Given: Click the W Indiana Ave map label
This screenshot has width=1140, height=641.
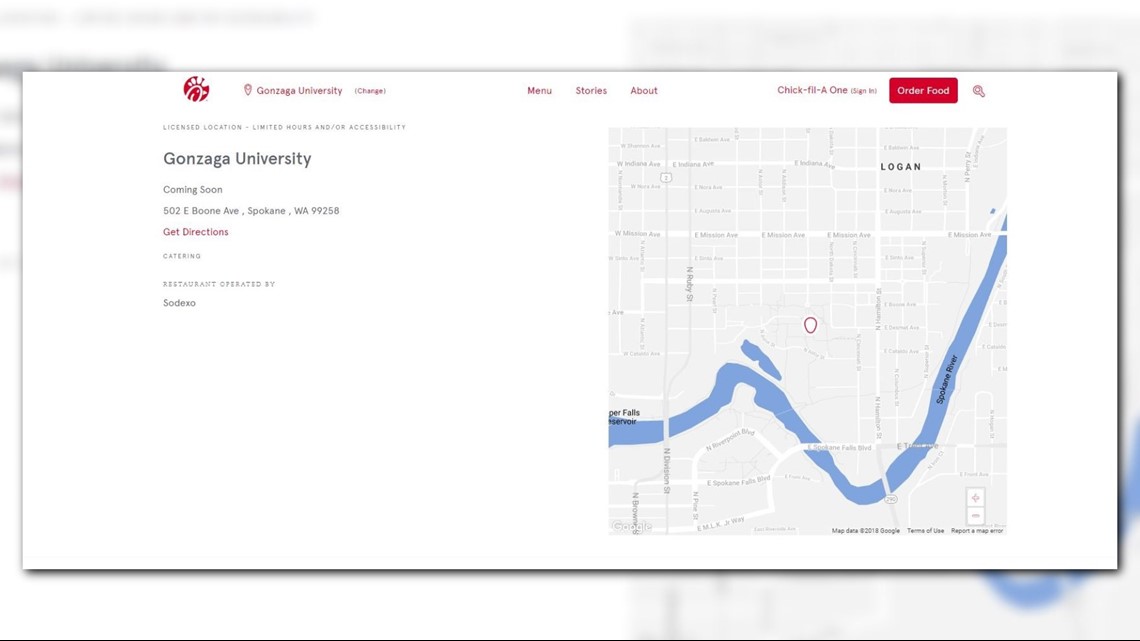Looking at the screenshot, I should [x=639, y=164].
